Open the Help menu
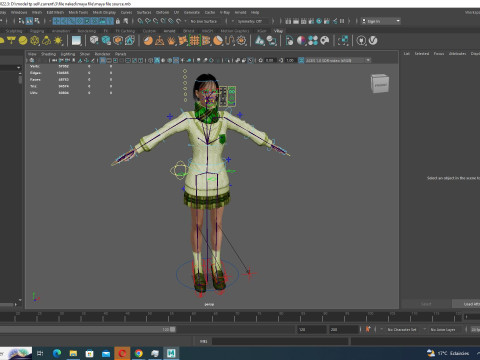The width and height of the screenshot is (480, 360). [x=255, y=12]
